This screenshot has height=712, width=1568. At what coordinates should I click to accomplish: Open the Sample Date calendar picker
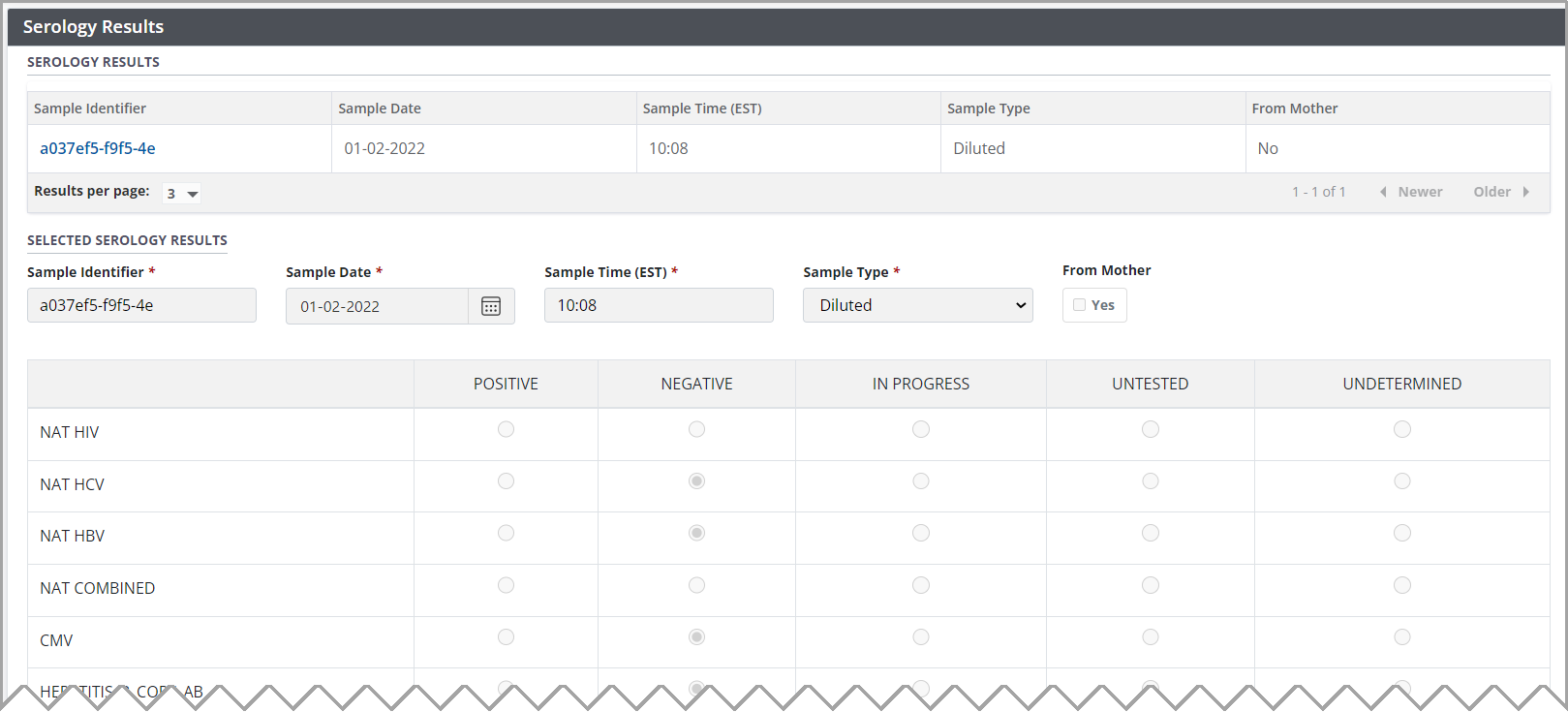[x=491, y=306]
